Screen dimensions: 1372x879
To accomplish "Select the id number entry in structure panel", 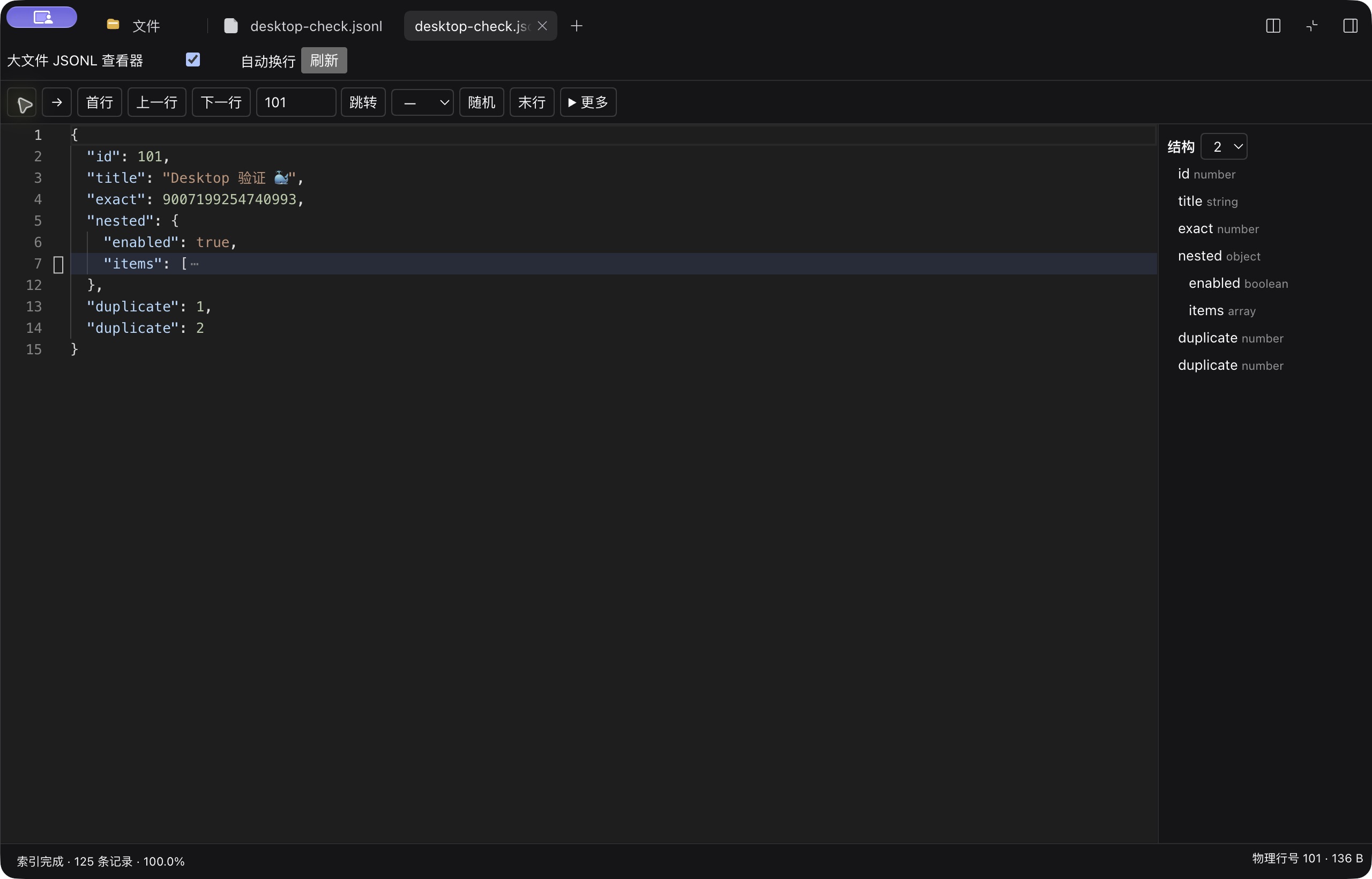I will 1206,174.
